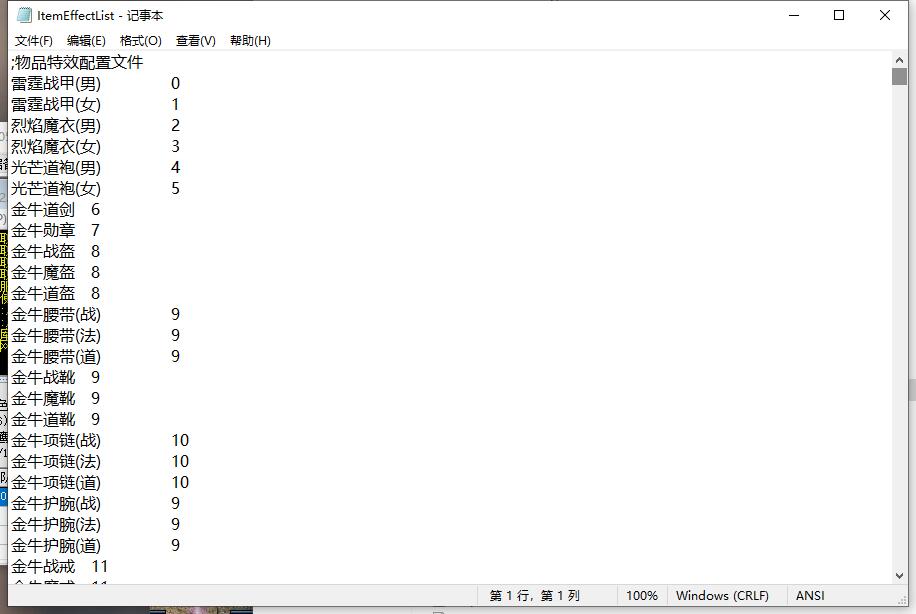This screenshot has width=916, height=614.
Task: Click the 第 1 行, 第 1 列 status indicator
Action: (534, 596)
